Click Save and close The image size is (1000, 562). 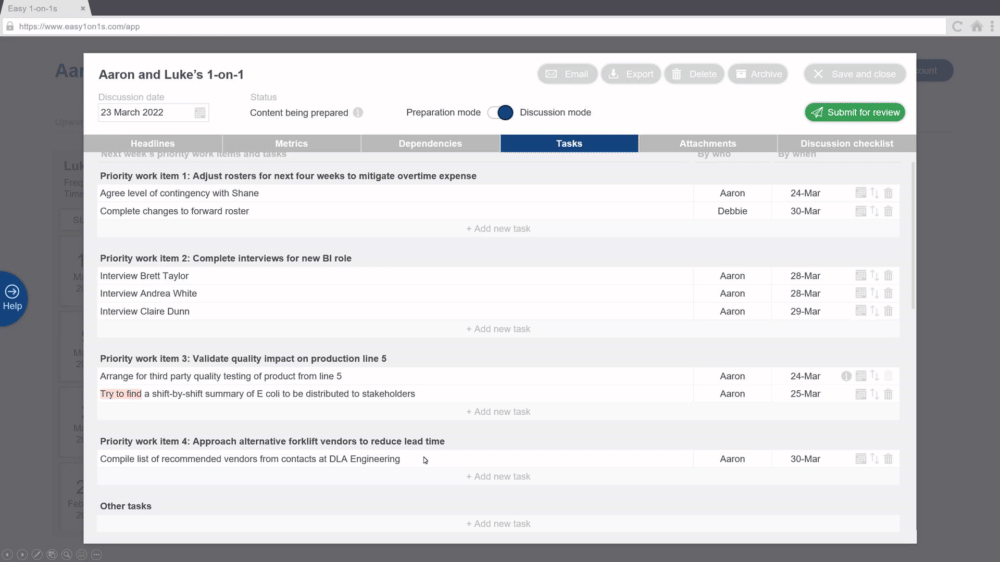click(x=855, y=74)
